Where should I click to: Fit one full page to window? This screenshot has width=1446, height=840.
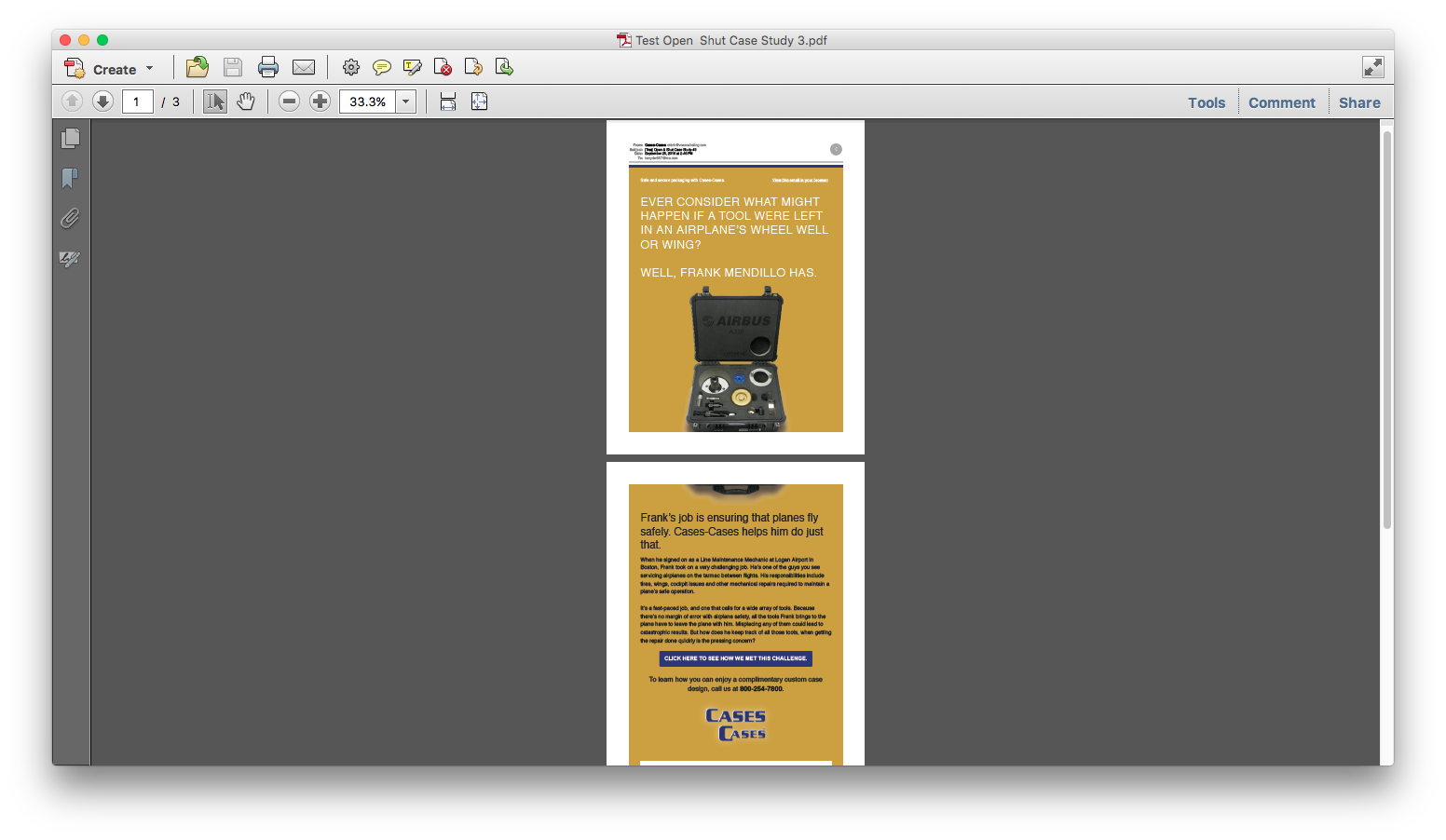tap(479, 102)
